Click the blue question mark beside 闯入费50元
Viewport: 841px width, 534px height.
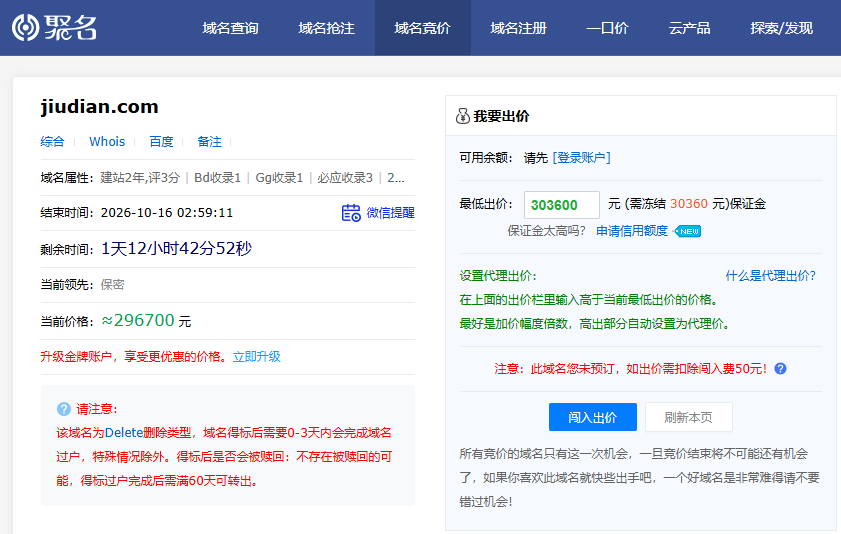(780, 368)
